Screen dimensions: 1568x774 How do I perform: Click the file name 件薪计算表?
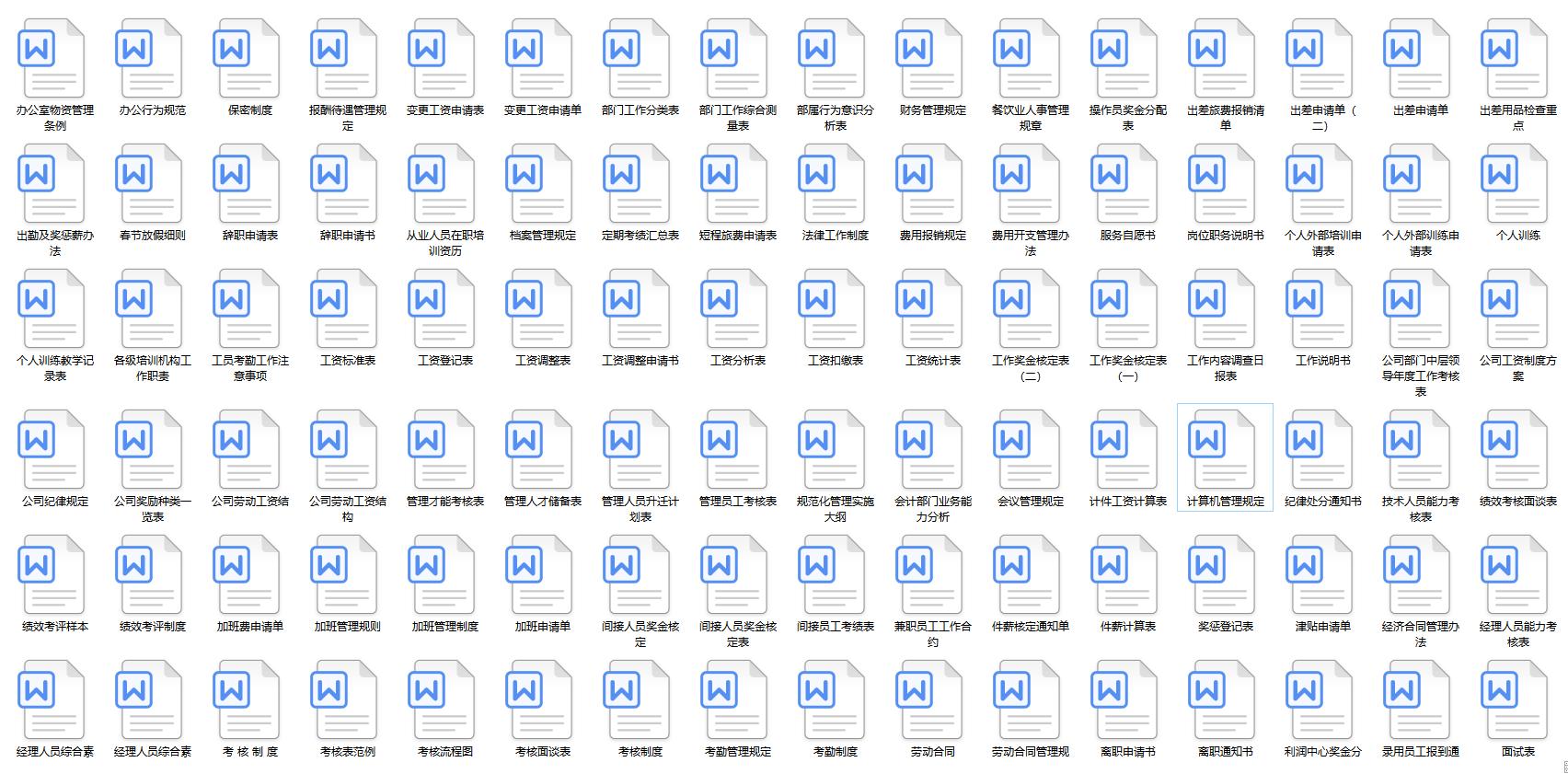(1128, 627)
